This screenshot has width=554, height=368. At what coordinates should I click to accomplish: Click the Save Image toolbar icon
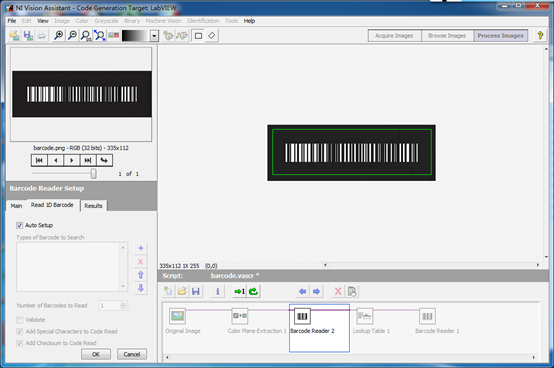(28, 35)
